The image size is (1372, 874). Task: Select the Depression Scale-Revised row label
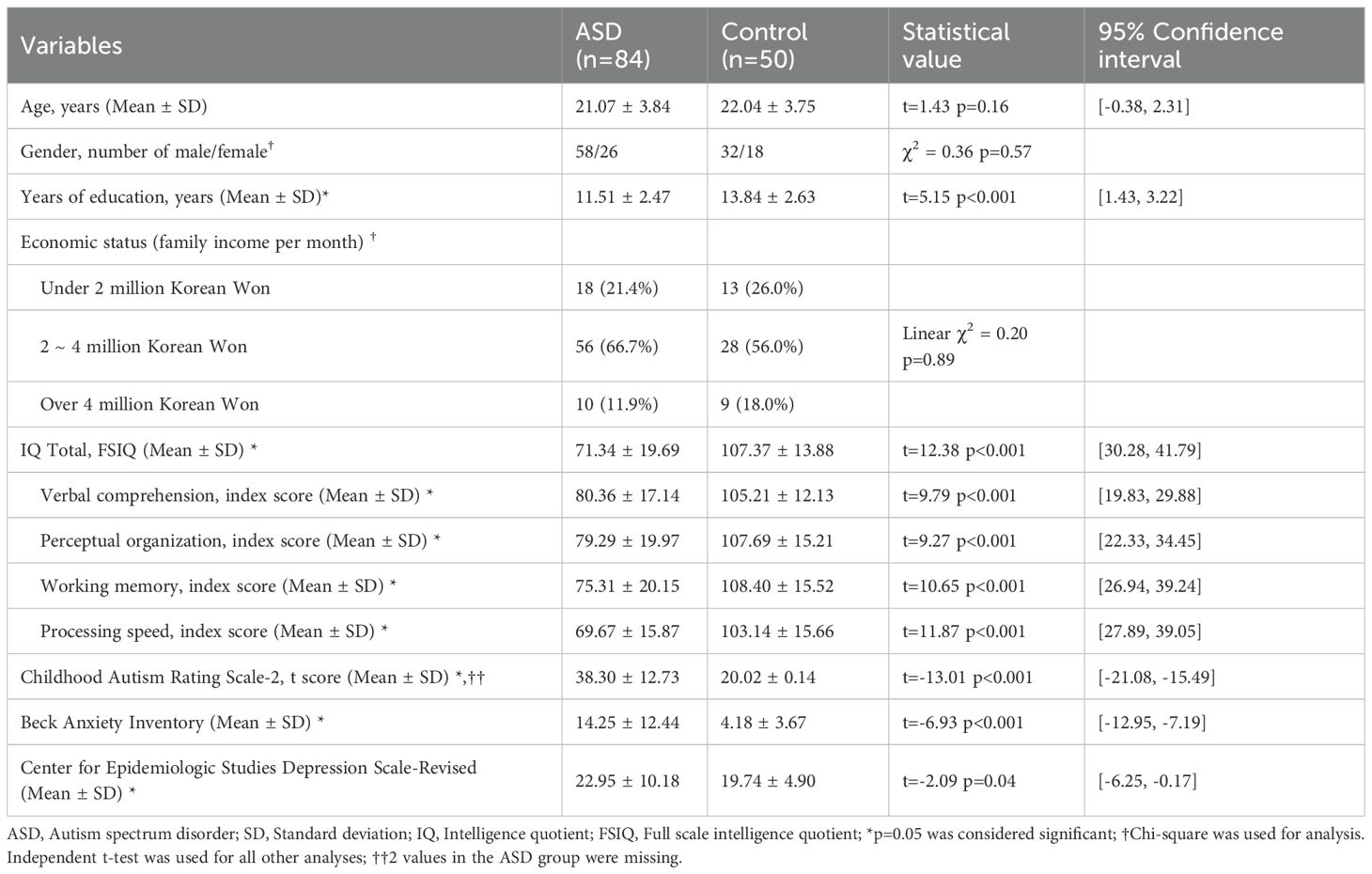coord(248,780)
